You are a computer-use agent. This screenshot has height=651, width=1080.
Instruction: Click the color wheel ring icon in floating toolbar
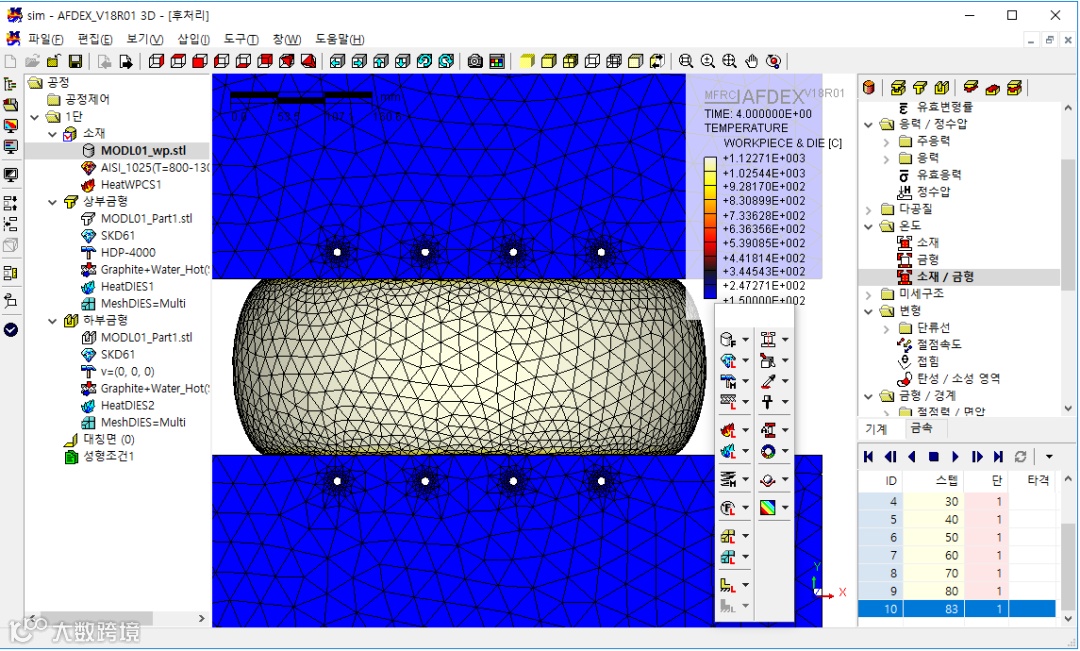click(x=768, y=451)
